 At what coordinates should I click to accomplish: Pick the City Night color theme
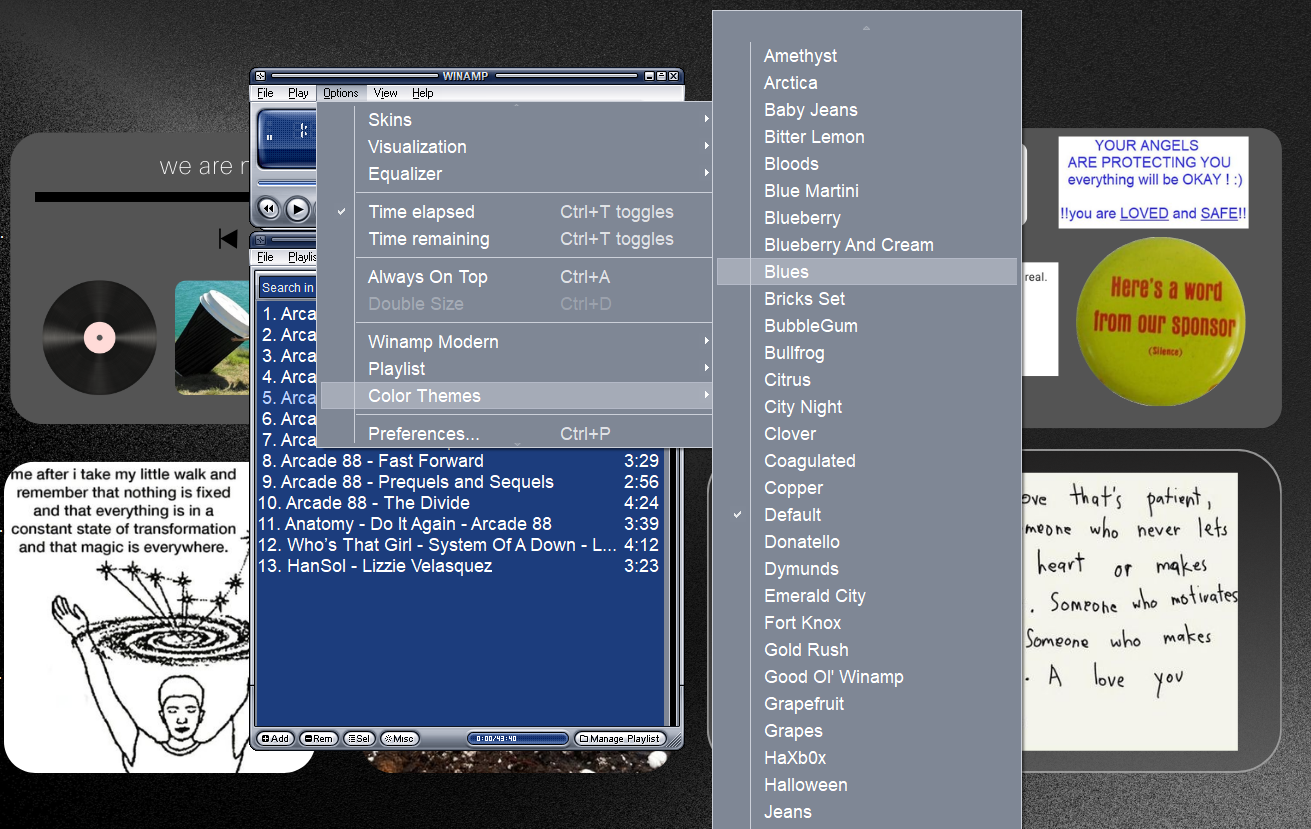pos(867,407)
